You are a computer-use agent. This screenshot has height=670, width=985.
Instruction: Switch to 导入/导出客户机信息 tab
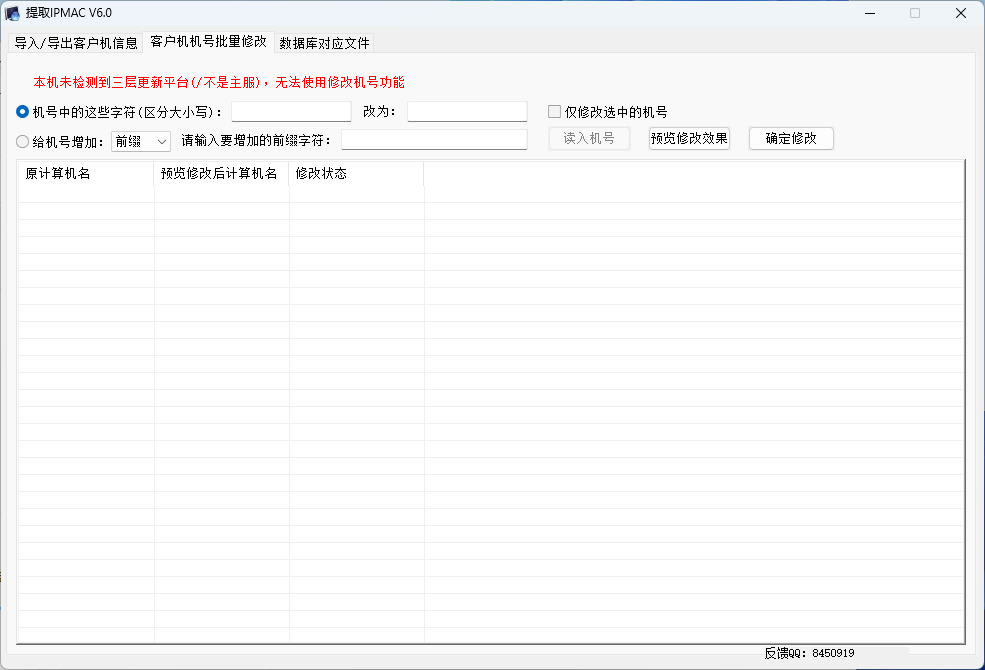tap(75, 43)
